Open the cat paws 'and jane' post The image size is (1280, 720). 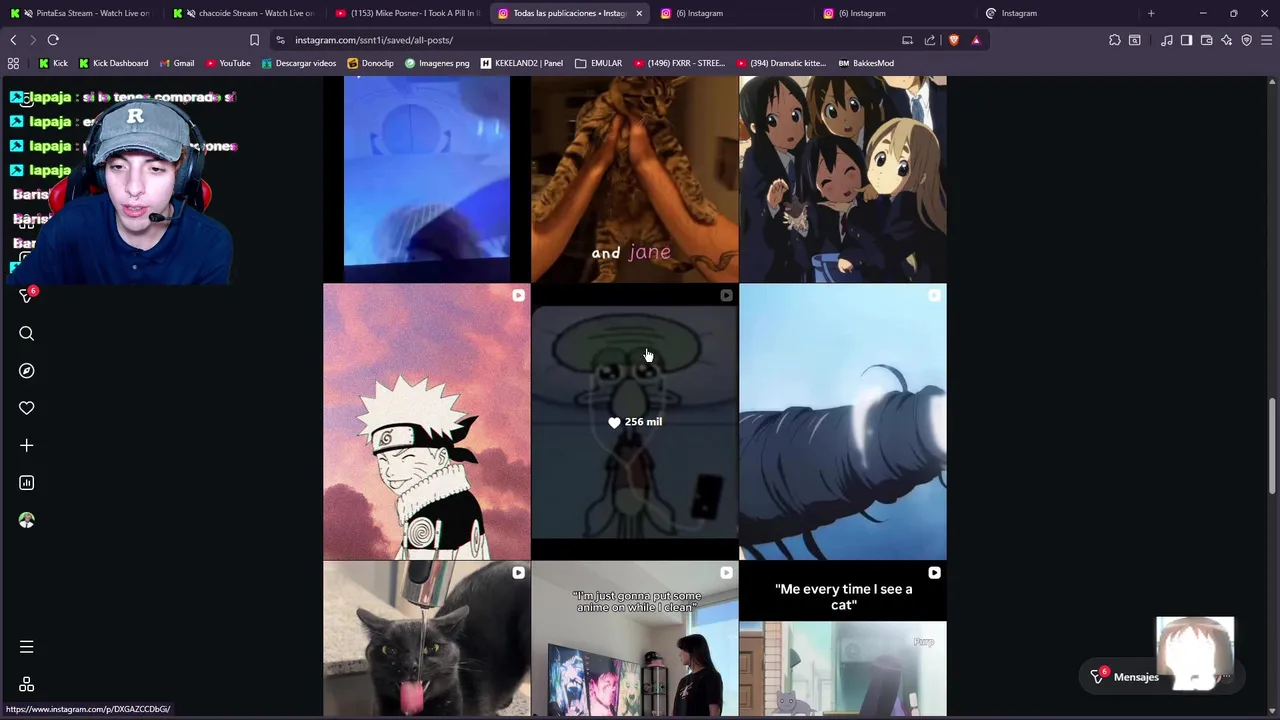click(x=635, y=180)
